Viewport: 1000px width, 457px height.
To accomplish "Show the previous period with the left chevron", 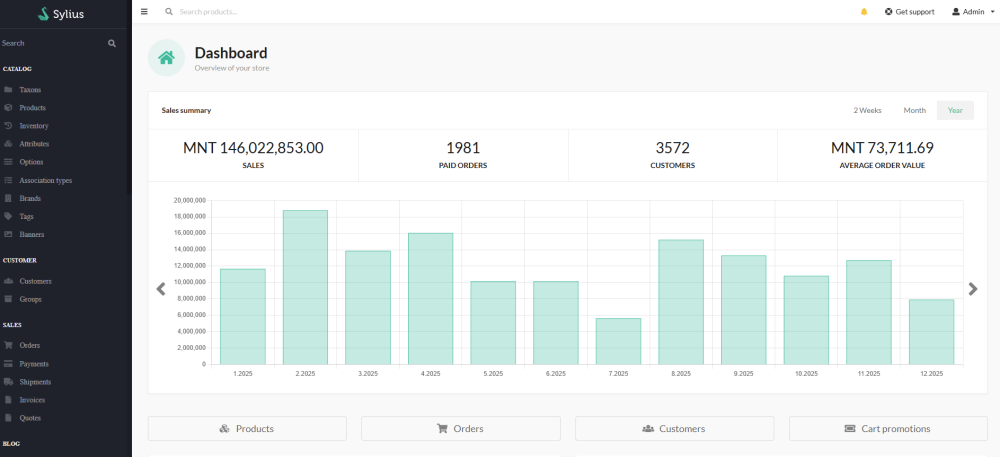I will pos(161,289).
